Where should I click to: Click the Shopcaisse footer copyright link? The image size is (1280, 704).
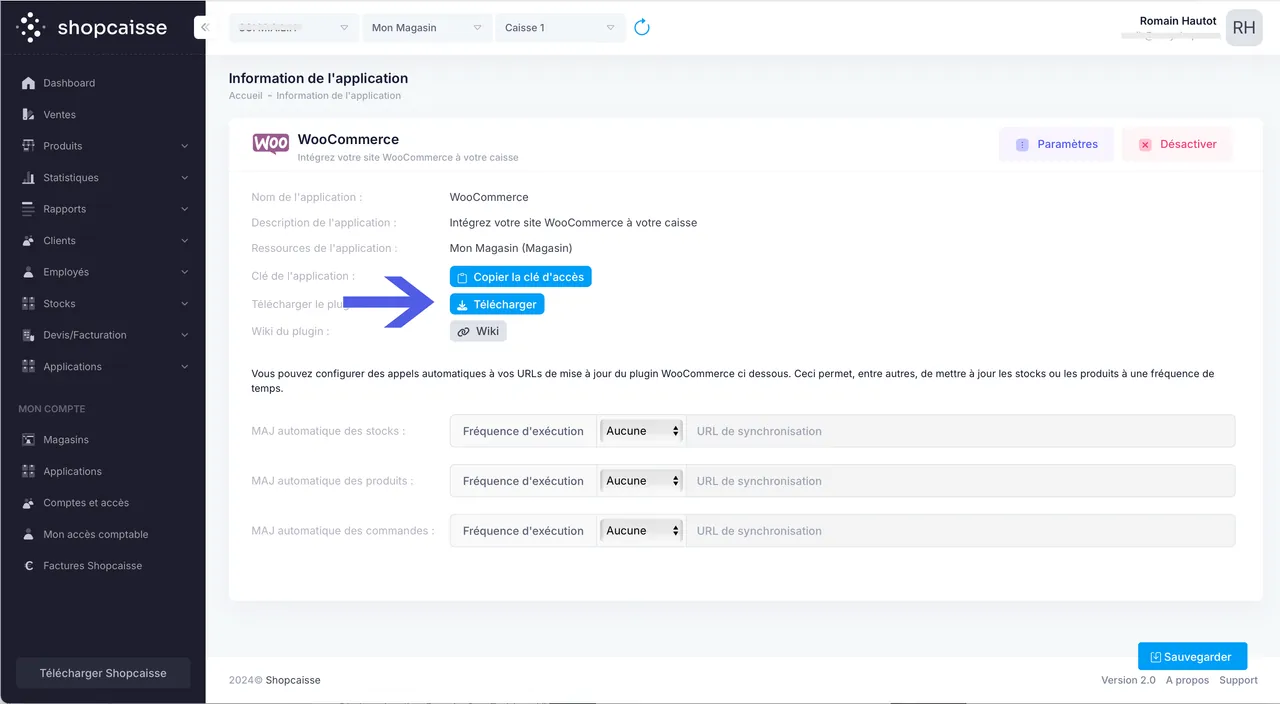point(293,680)
